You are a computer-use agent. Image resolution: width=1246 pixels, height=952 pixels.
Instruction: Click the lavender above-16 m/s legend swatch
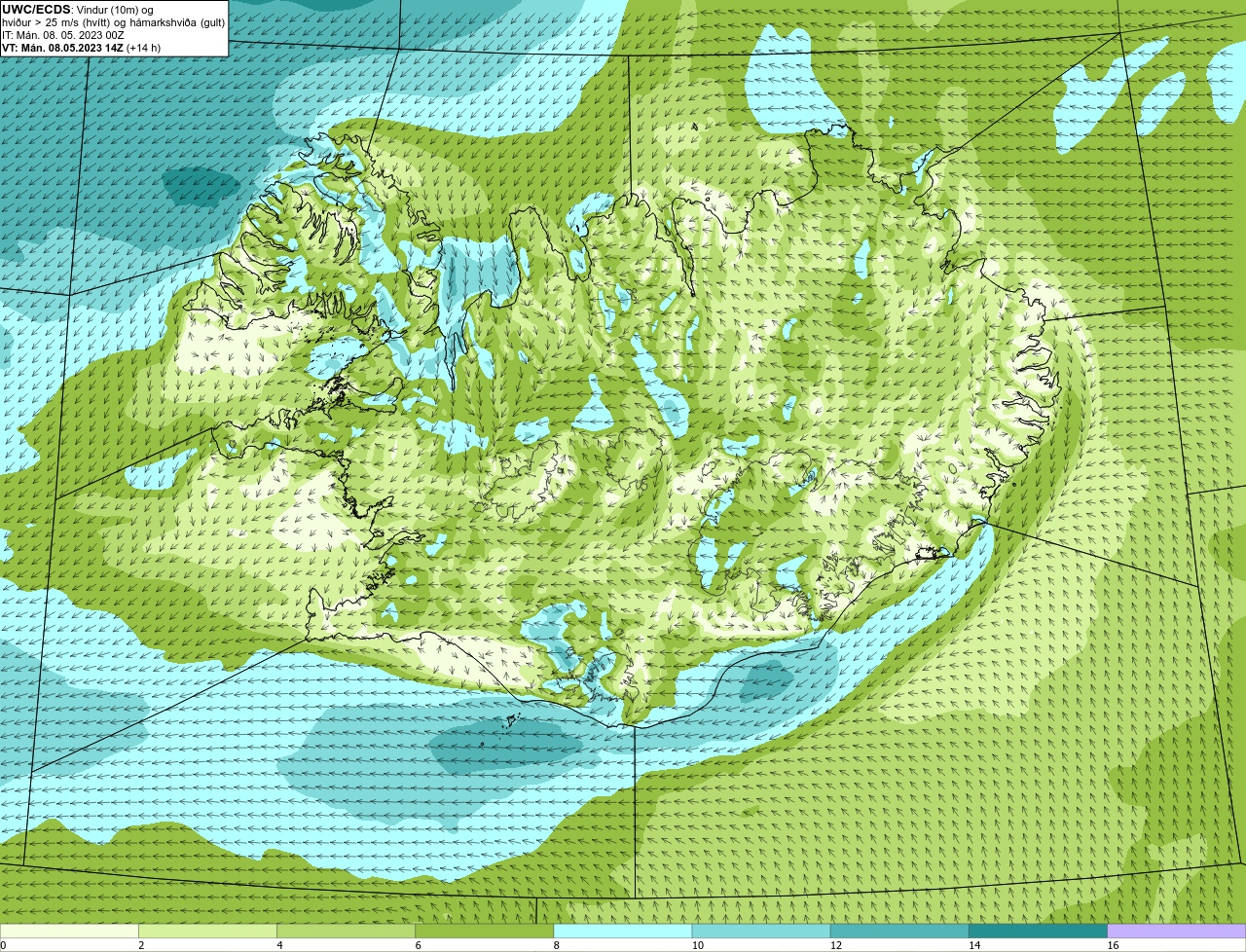pyautogui.click(x=1177, y=932)
